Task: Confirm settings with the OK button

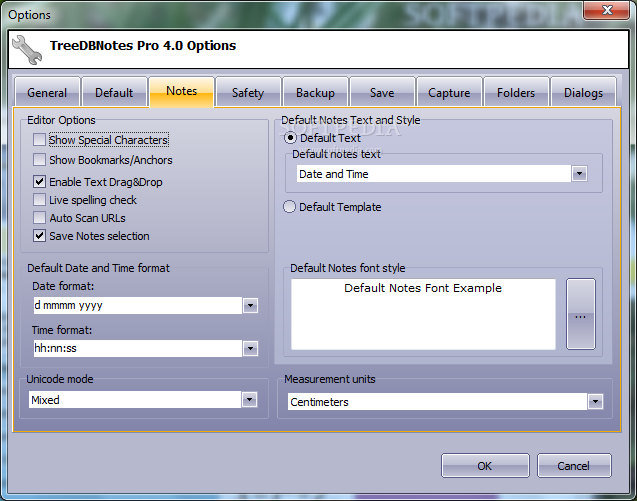Action: pyautogui.click(x=485, y=466)
